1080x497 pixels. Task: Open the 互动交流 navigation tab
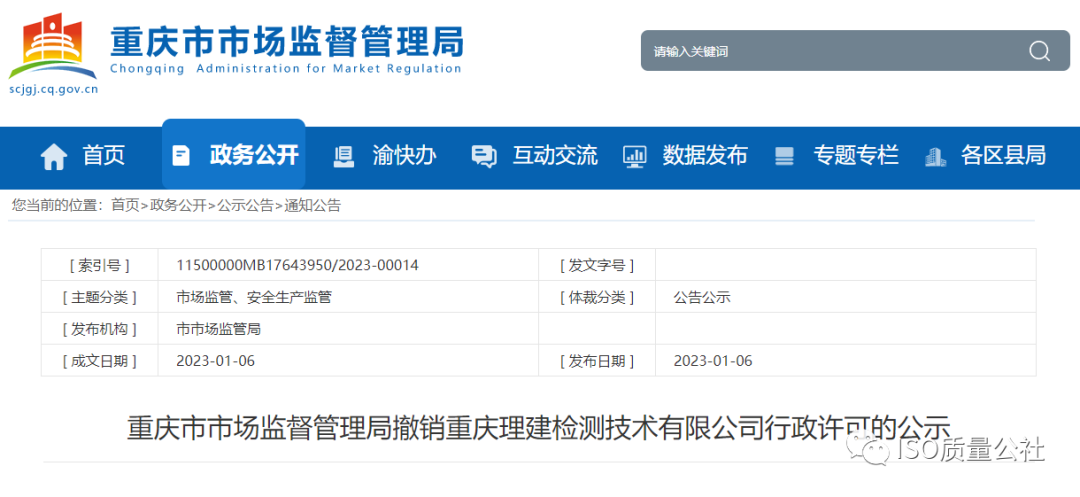[554, 156]
